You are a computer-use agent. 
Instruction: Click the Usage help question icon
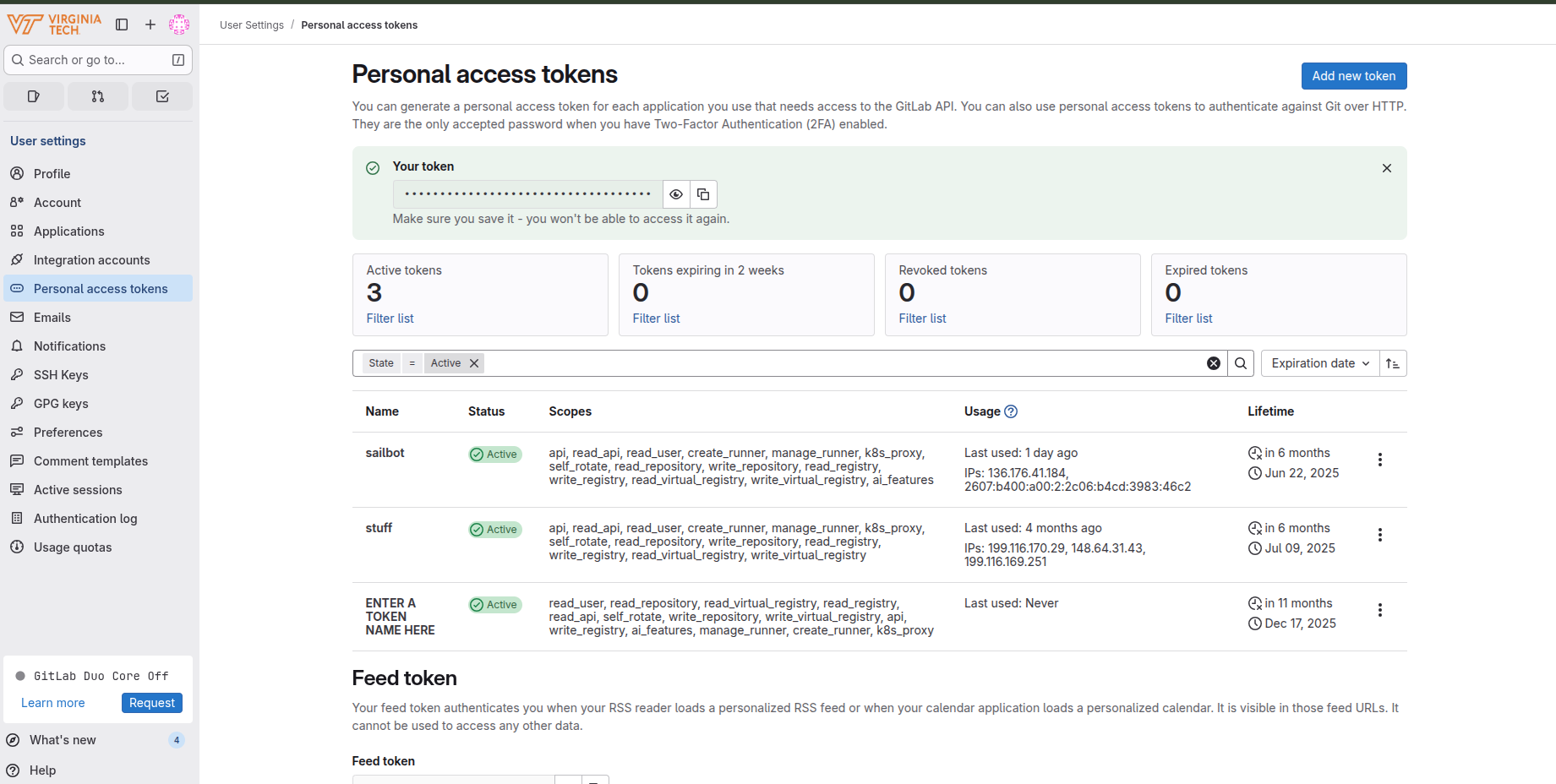(1011, 411)
